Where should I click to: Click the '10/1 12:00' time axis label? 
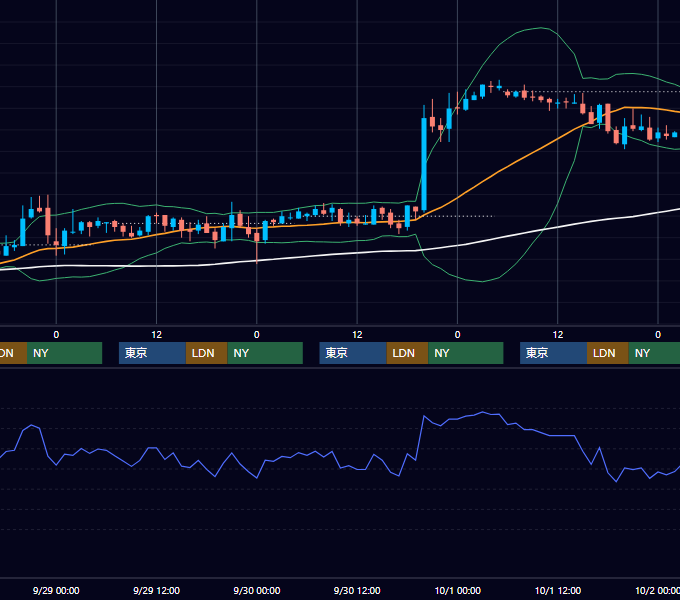coord(558,590)
